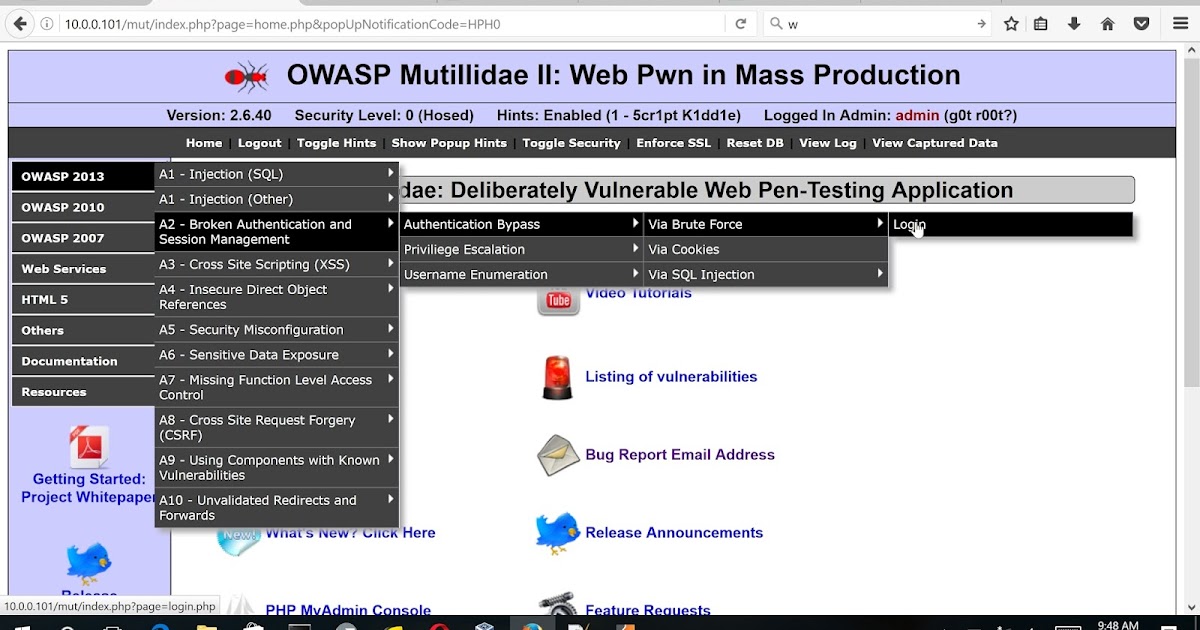Click the Mutillidae ant logo
The width and height of the screenshot is (1200, 630).
(x=246, y=76)
